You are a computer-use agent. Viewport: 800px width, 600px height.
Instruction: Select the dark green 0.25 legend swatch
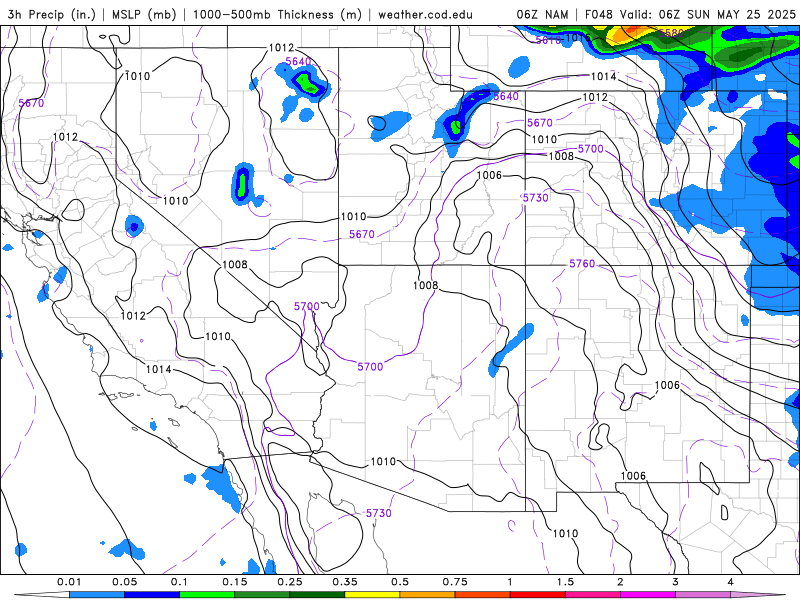pos(317,595)
